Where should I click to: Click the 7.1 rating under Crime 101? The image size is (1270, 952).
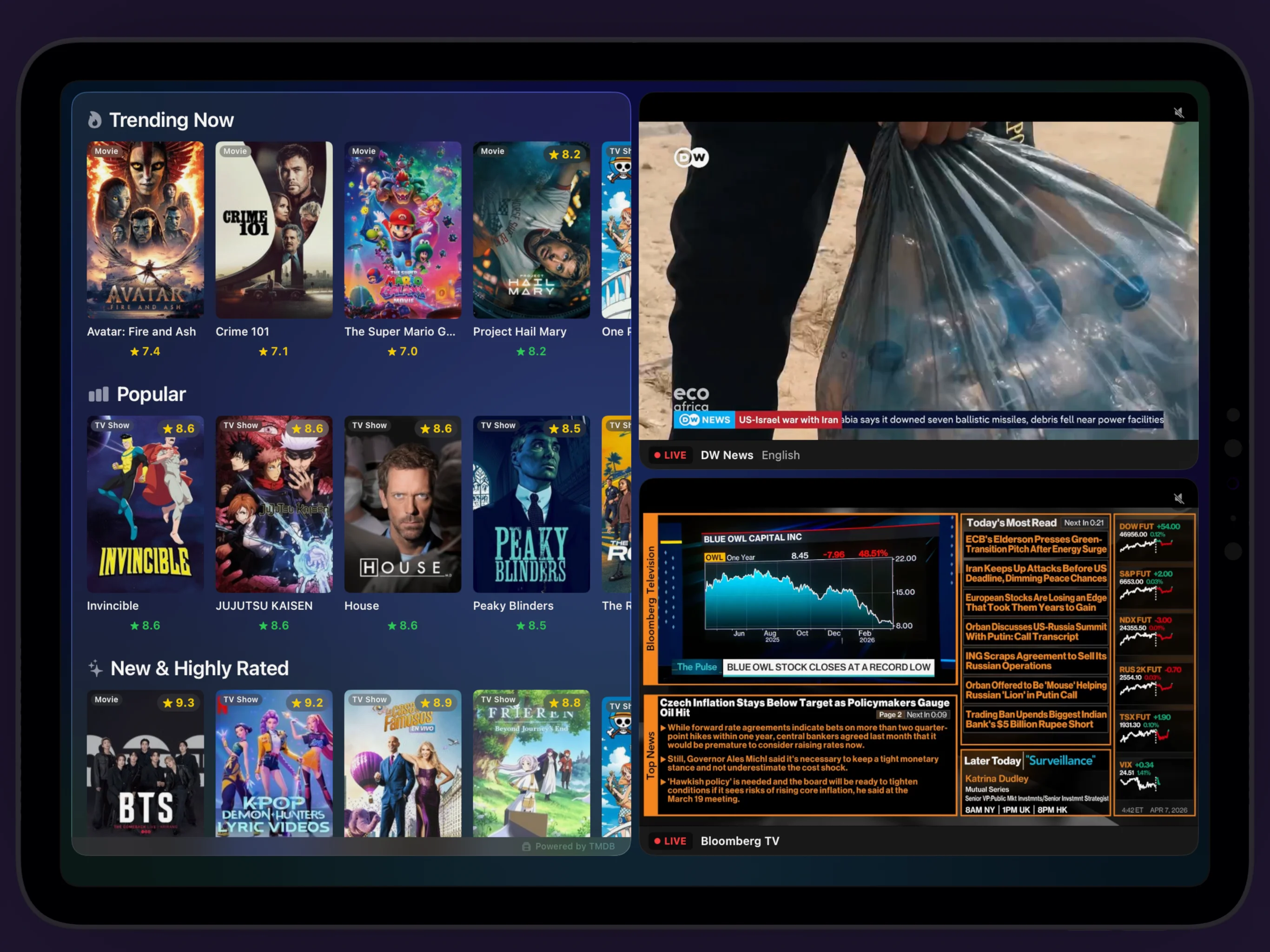tap(274, 351)
